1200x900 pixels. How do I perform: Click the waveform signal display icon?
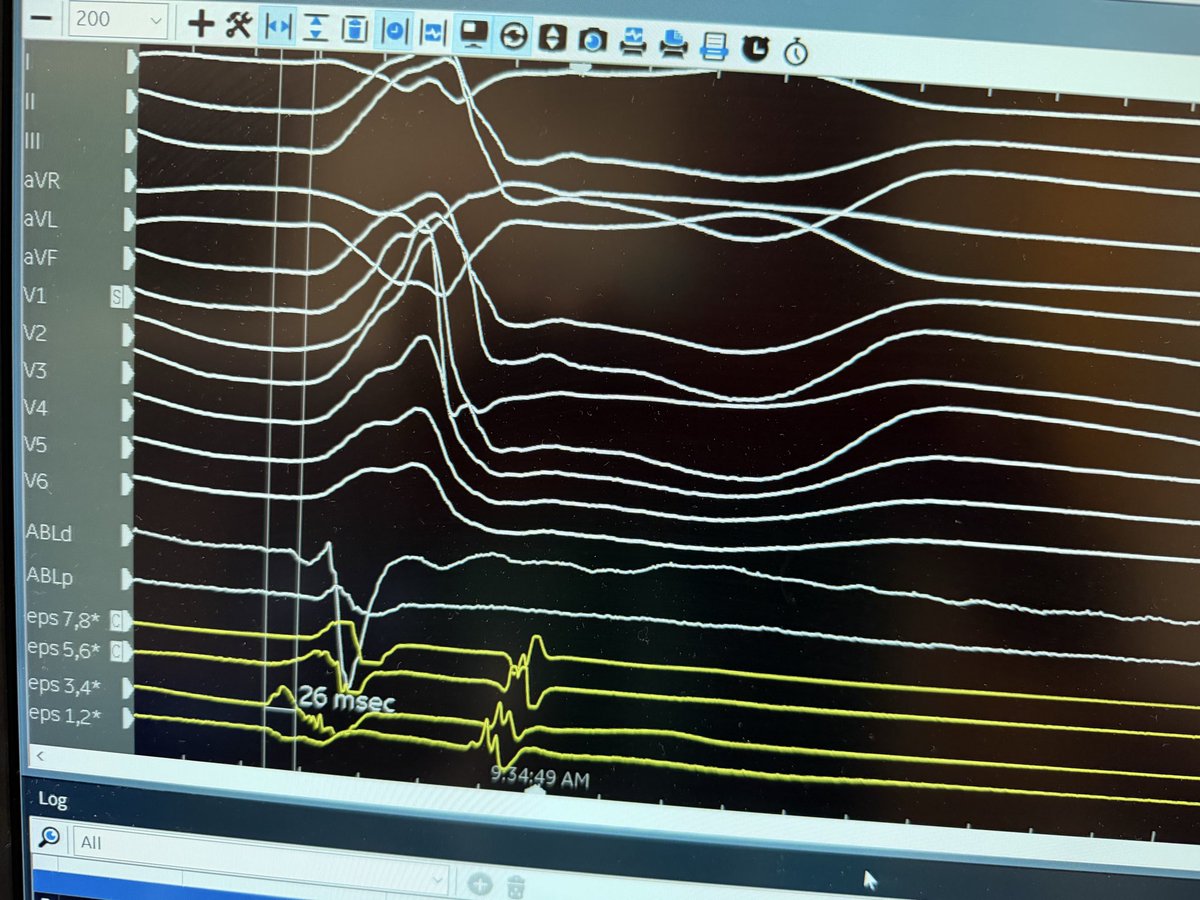[x=432, y=32]
